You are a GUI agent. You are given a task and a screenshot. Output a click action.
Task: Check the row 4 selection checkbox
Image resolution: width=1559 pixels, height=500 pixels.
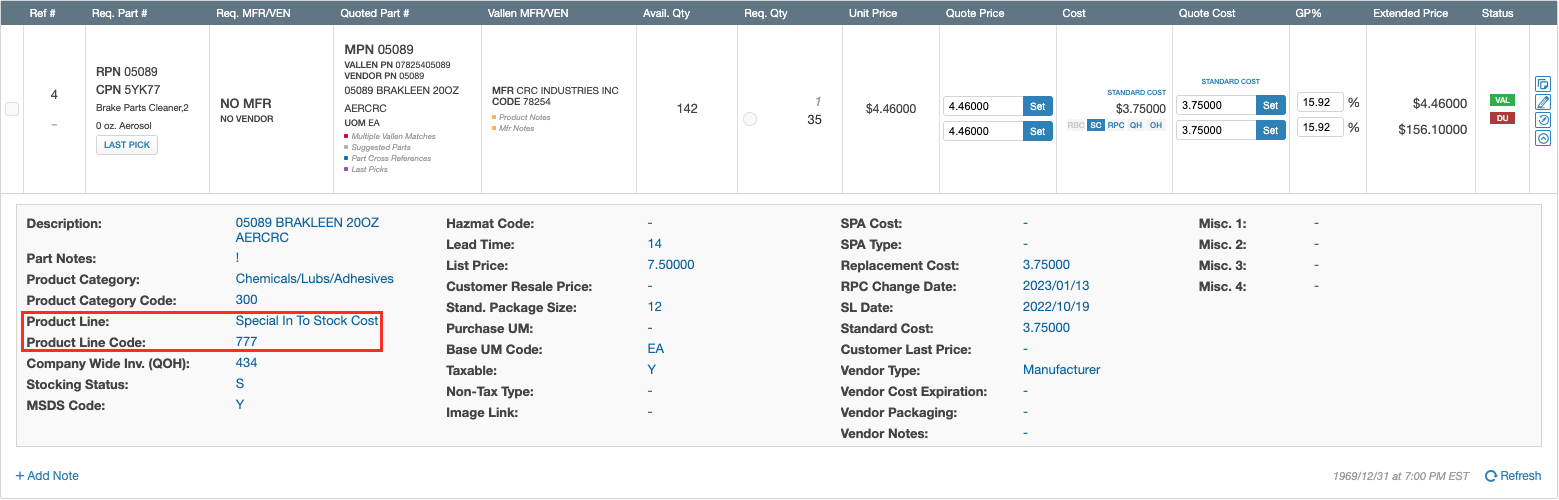(x=12, y=109)
